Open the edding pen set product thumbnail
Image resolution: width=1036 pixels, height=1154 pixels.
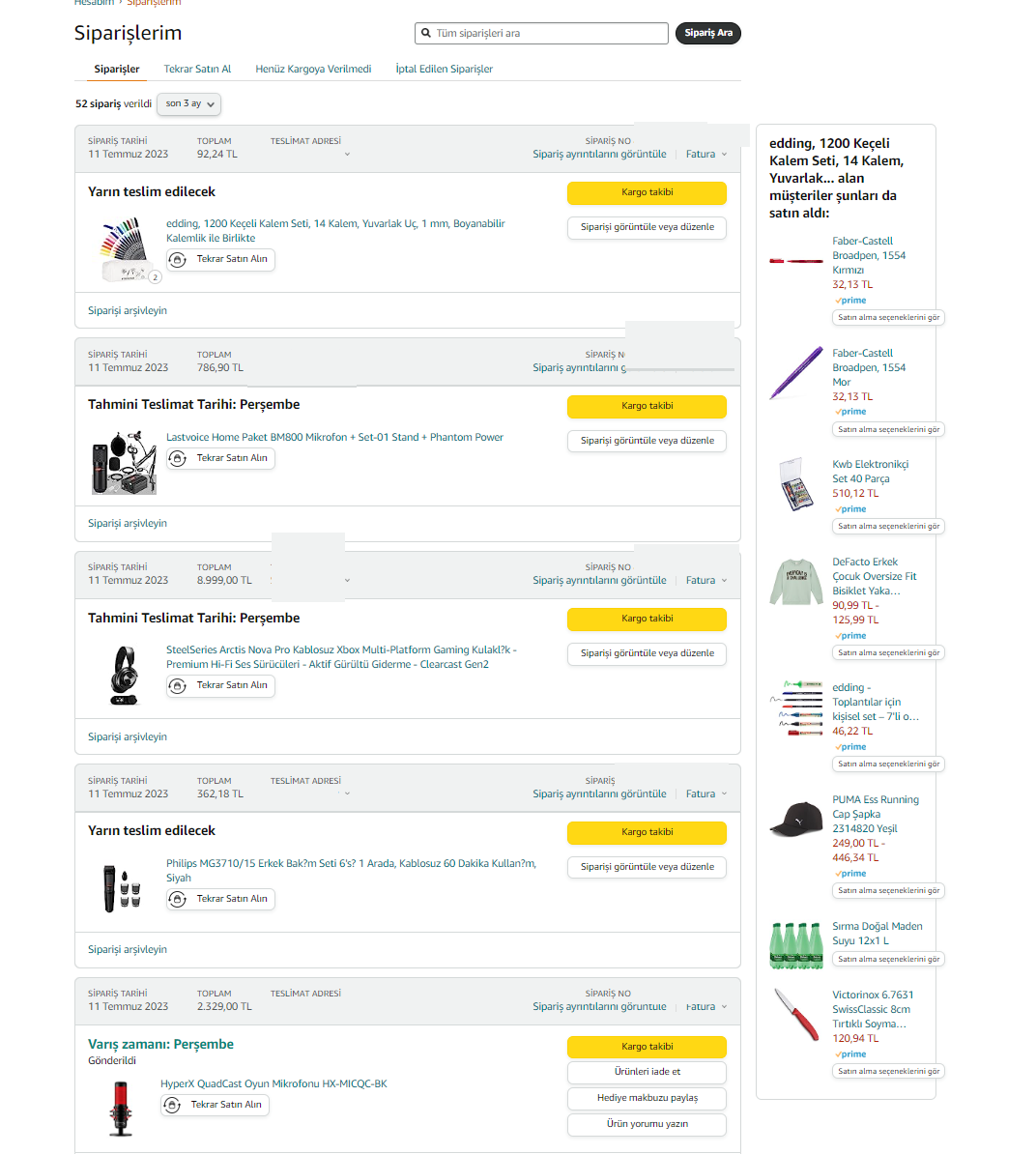(124, 248)
